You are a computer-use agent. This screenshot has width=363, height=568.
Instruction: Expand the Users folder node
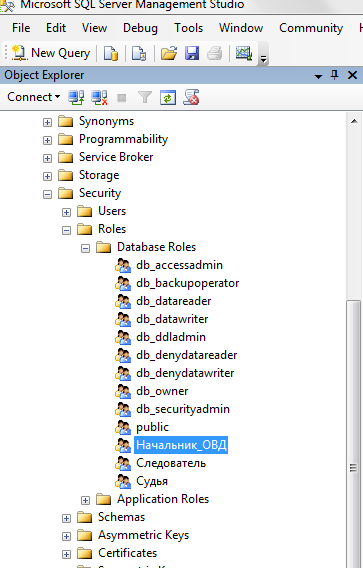tap(66, 212)
